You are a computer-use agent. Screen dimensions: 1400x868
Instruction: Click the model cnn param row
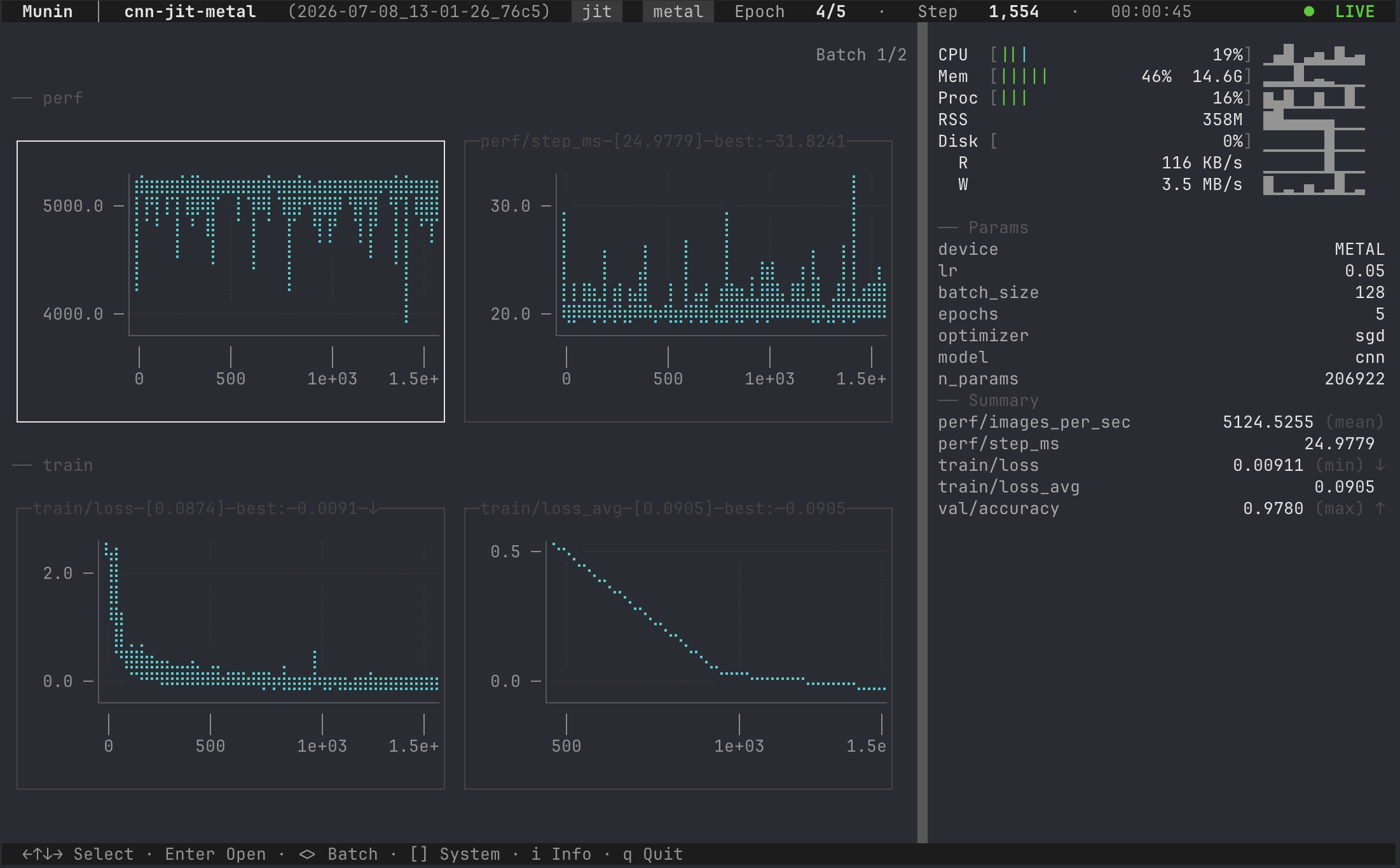coord(1162,357)
